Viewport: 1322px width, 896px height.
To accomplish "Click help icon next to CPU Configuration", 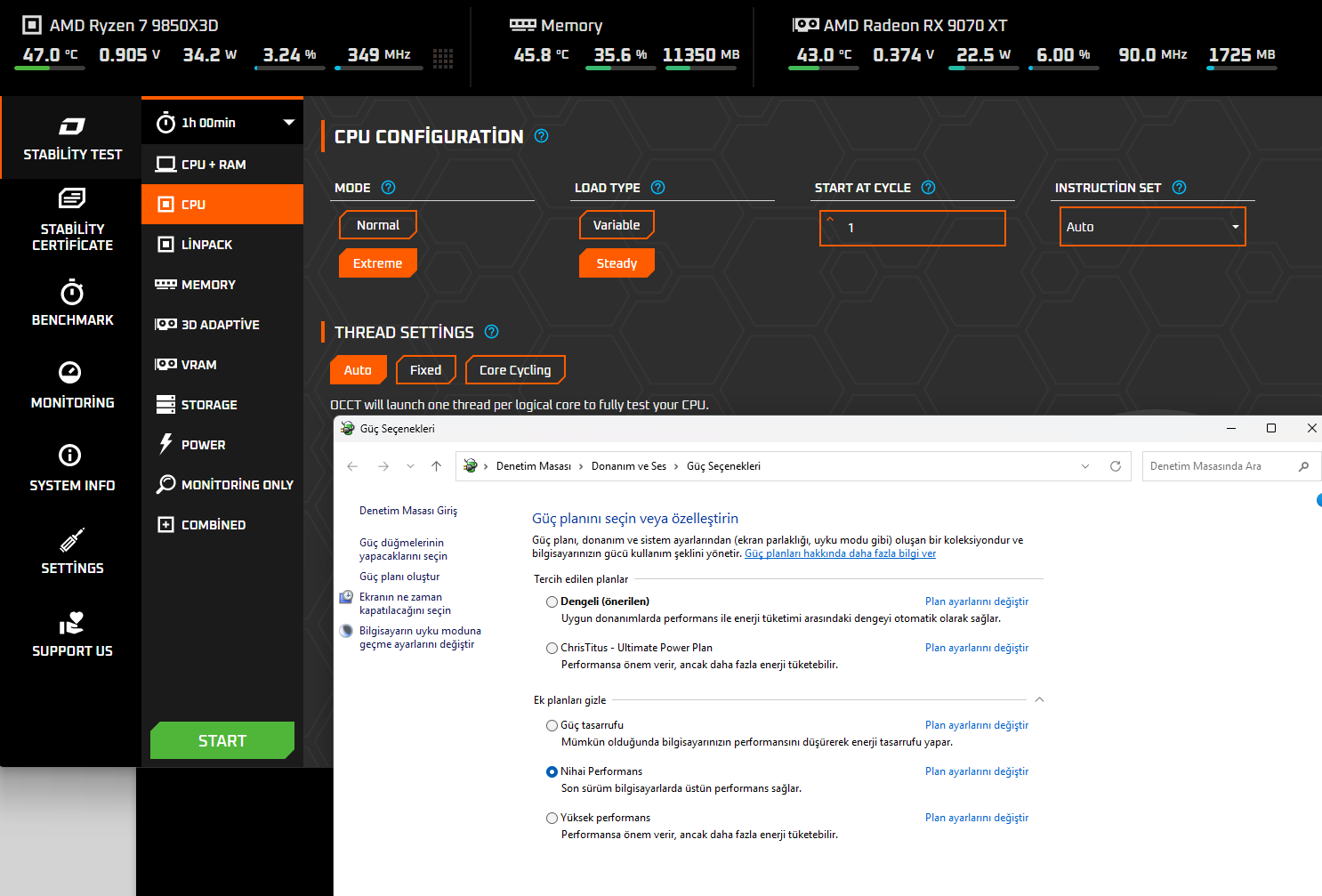I will 541,136.
